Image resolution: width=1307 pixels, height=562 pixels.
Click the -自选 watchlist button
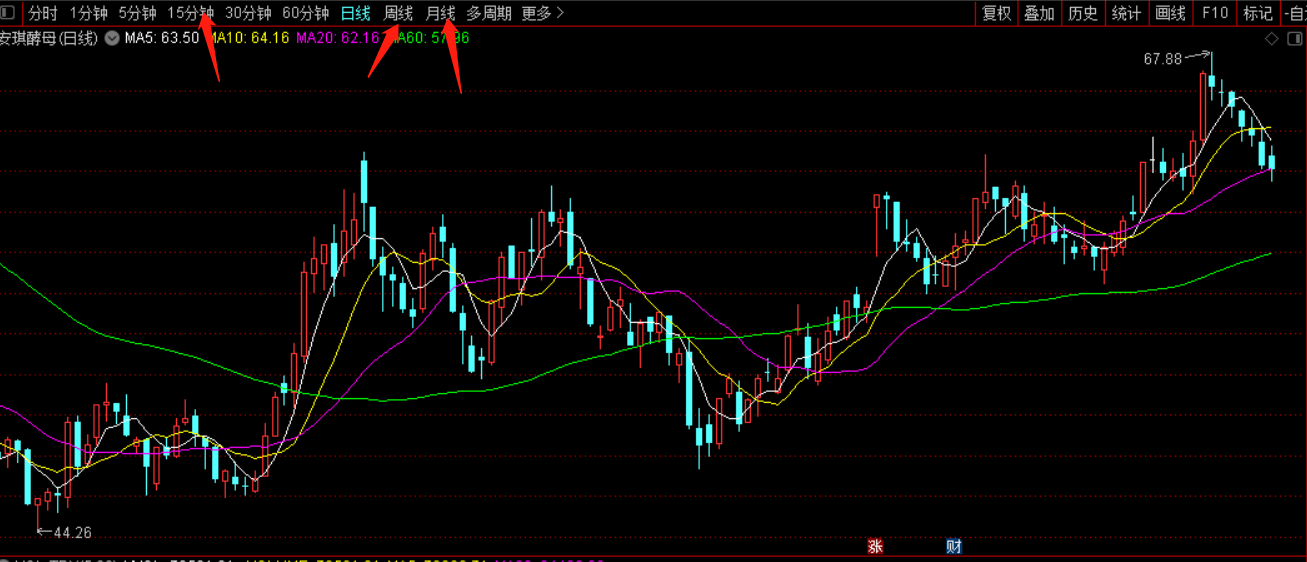[1294, 13]
